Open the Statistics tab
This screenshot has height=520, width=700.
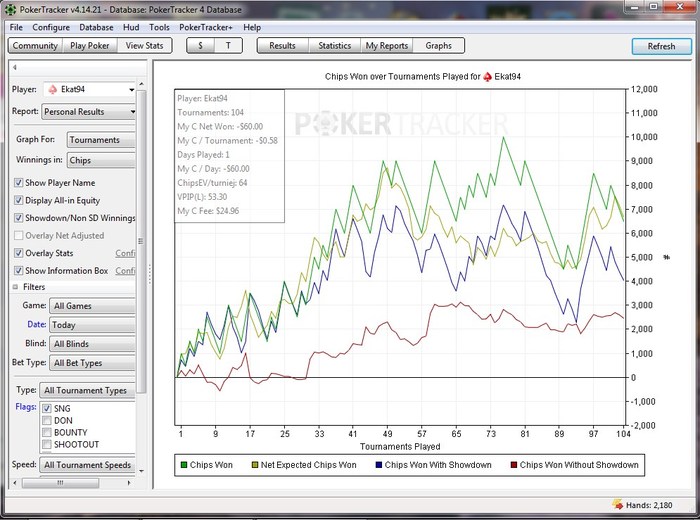point(334,46)
